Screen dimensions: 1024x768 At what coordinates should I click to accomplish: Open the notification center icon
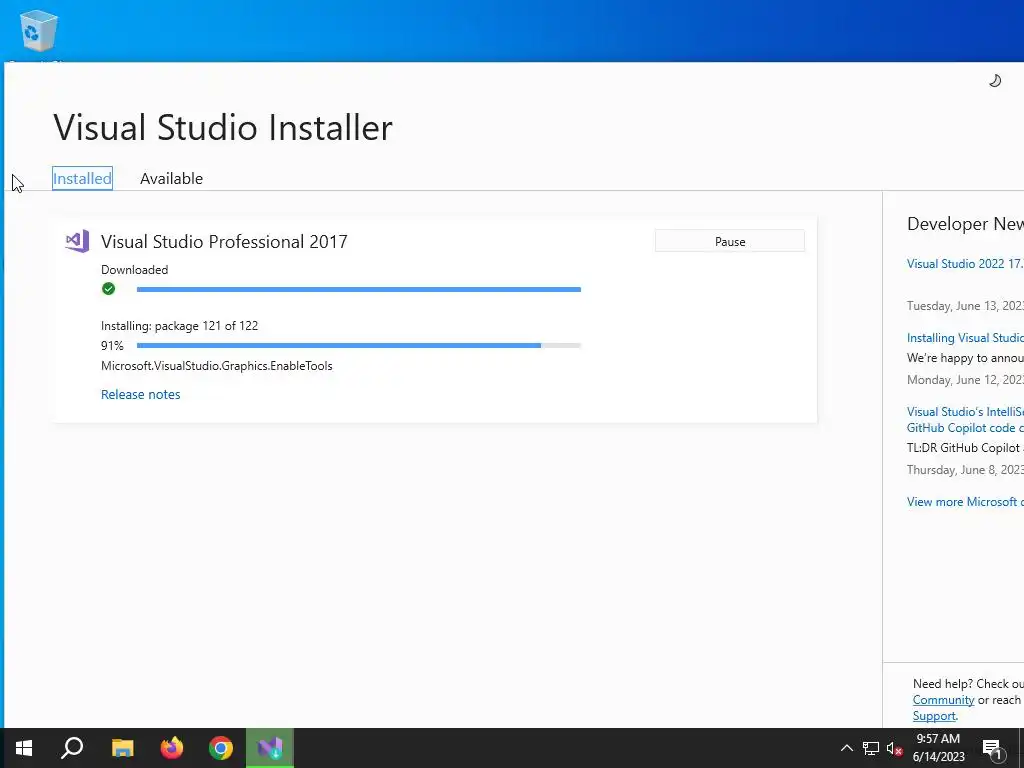click(x=992, y=748)
